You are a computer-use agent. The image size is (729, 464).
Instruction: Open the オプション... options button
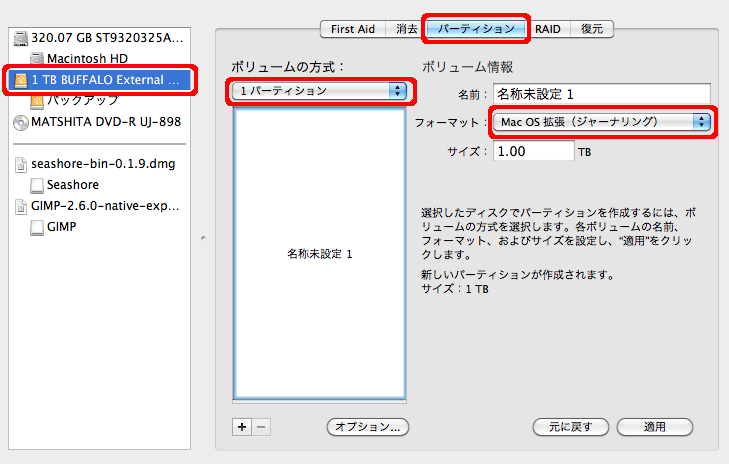[x=368, y=427]
